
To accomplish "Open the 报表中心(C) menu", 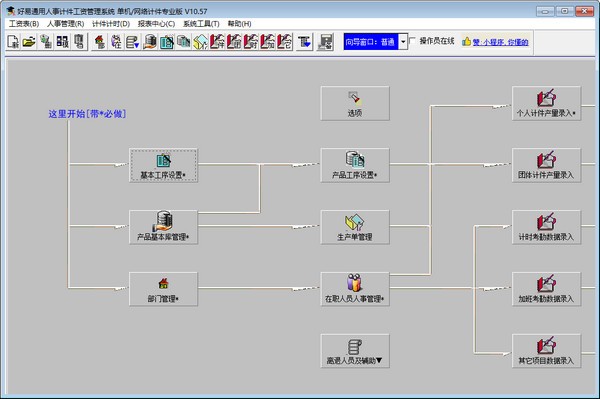I will (156, 24).
